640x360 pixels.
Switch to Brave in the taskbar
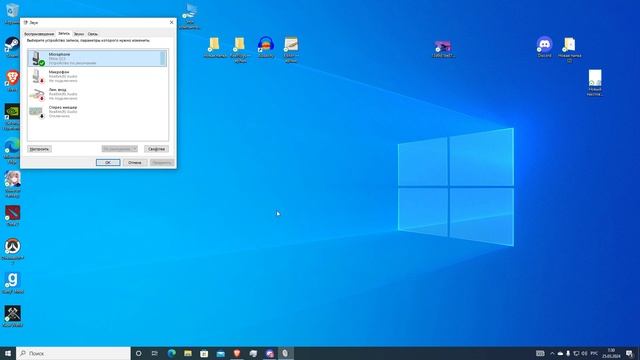click(237, 353)
